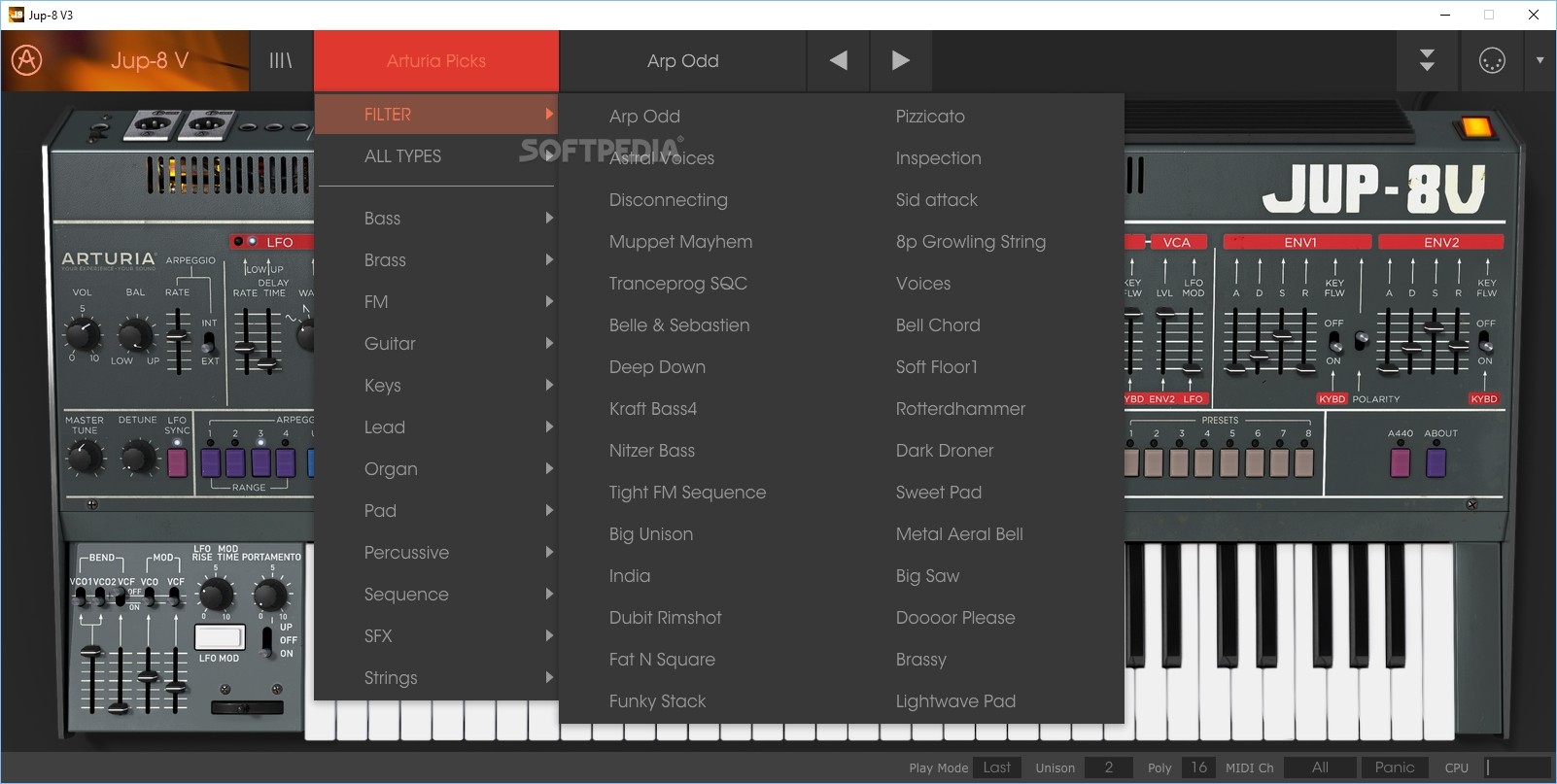This screenshot has height=784, width=1557.
Task: Choose the Kraft Bass4 preset
Action: (653, 408)
